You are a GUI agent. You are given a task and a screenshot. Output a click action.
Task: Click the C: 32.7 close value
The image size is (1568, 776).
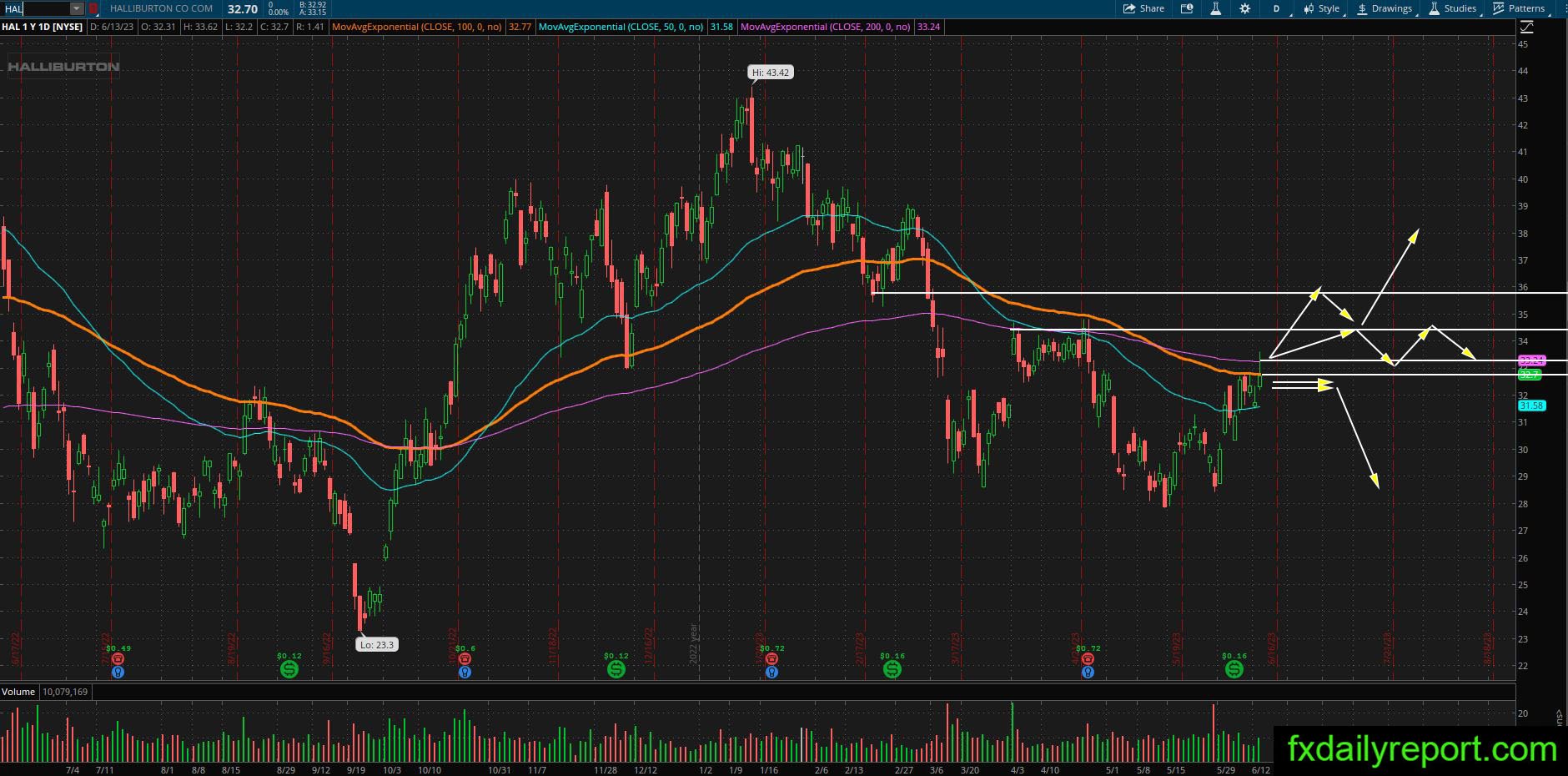[274, 27]
